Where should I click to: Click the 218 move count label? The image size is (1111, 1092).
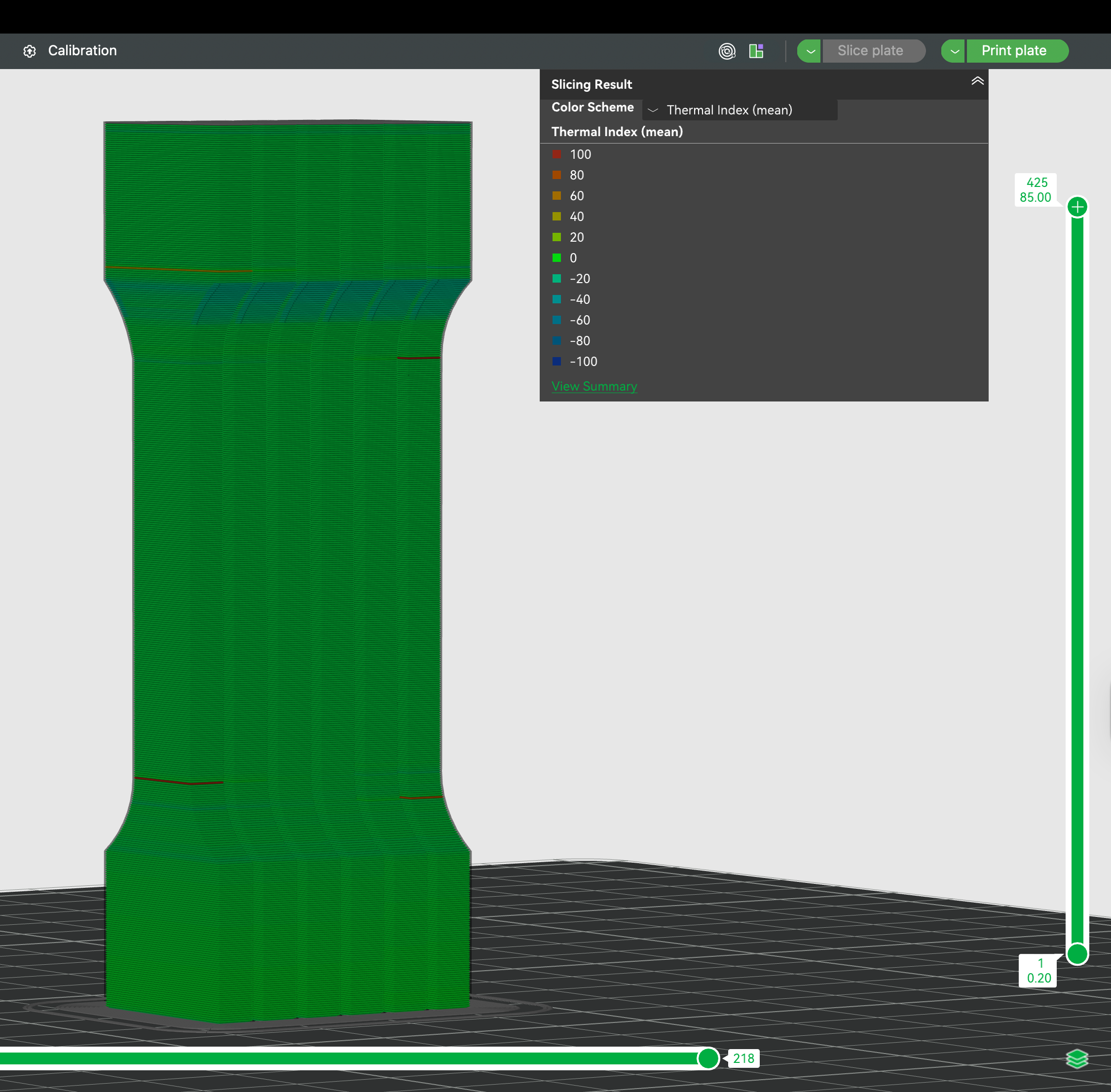coord(743,1059)
